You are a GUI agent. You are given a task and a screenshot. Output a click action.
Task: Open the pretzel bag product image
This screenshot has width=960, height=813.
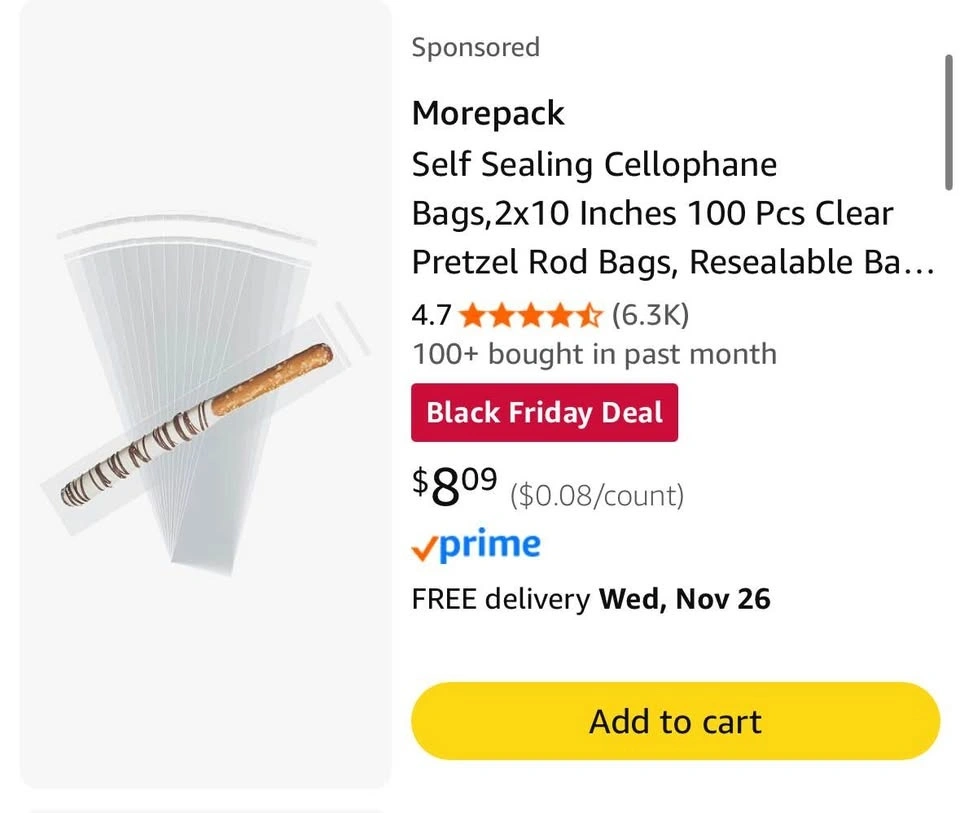coord(206,395)
